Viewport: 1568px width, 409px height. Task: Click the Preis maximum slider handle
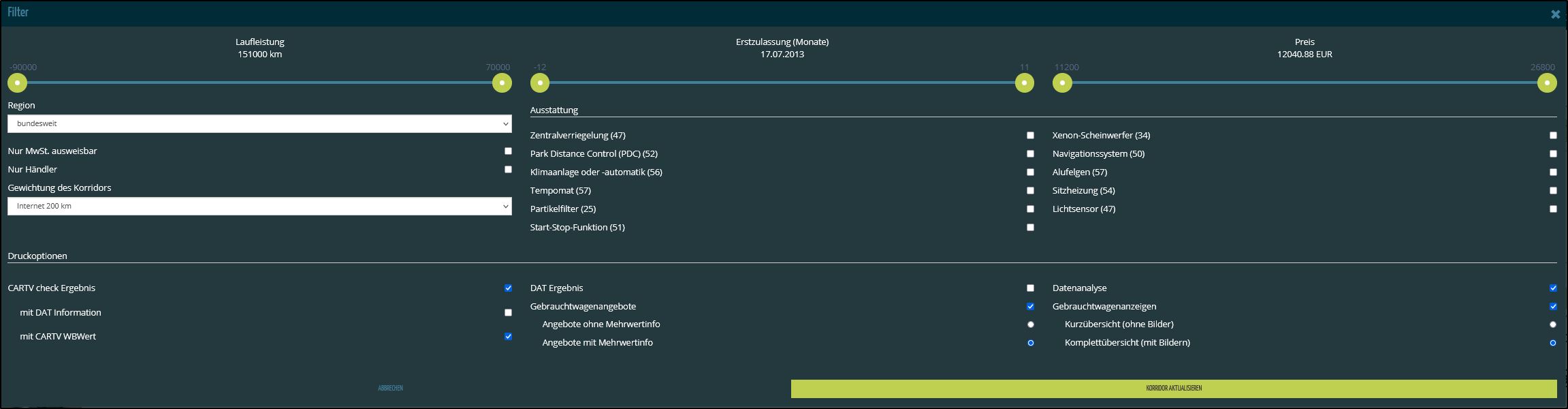coord(1547,83)
